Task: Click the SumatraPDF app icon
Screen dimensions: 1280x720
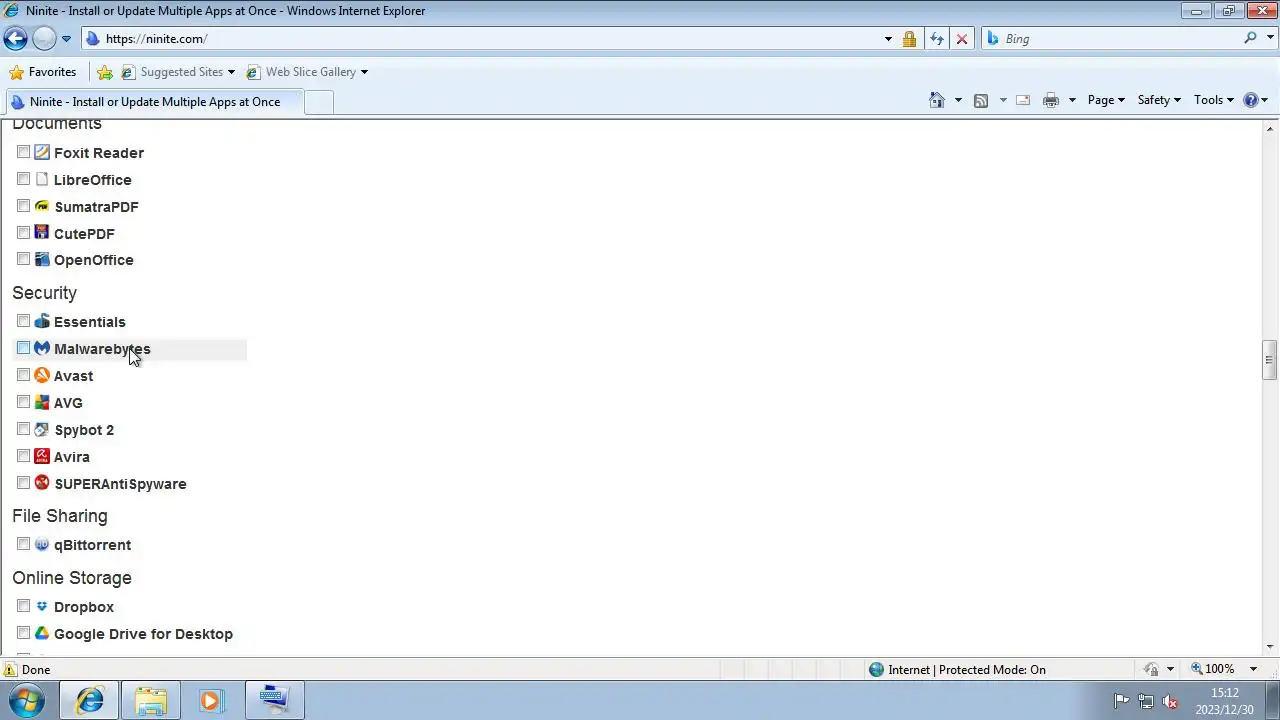Action: pyautogui.click(x=41, y=206)
